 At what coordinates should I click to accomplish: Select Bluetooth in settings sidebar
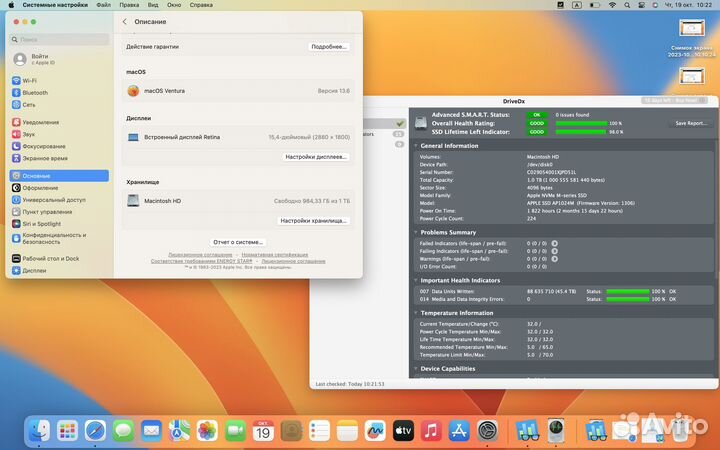(x=59, y=92)
